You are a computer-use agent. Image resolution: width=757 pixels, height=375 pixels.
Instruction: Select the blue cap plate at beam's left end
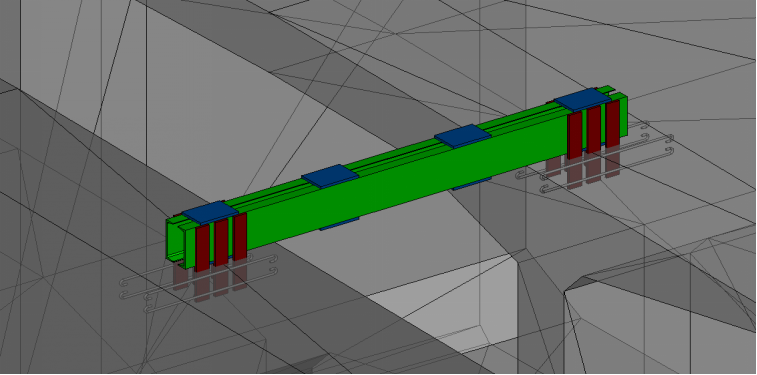pyautogui.click(x=210, y=213)
